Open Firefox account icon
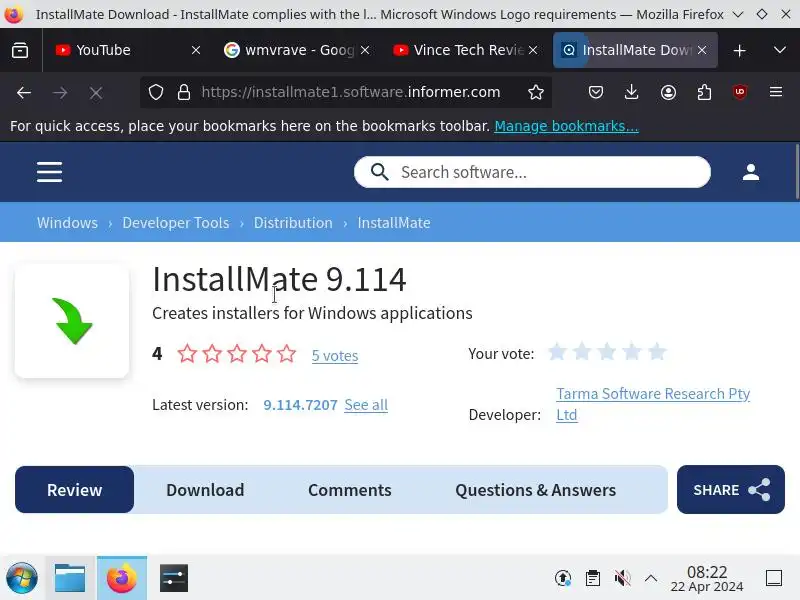The image size is (800, 600). (x=668, y=92)
